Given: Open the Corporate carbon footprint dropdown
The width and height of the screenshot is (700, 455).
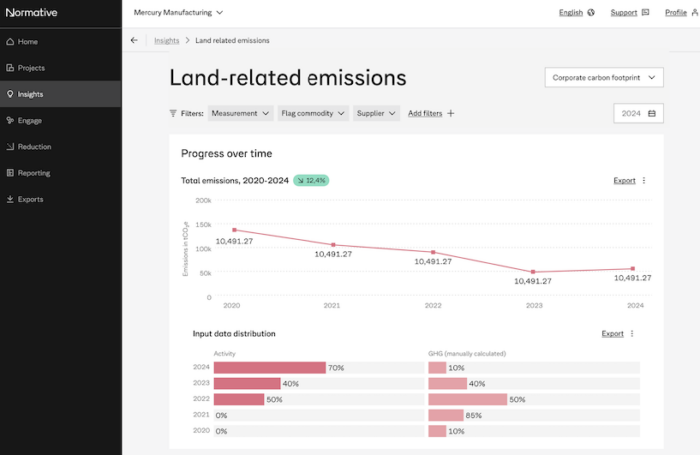Looking at the screenshot, I should [604, 78].
